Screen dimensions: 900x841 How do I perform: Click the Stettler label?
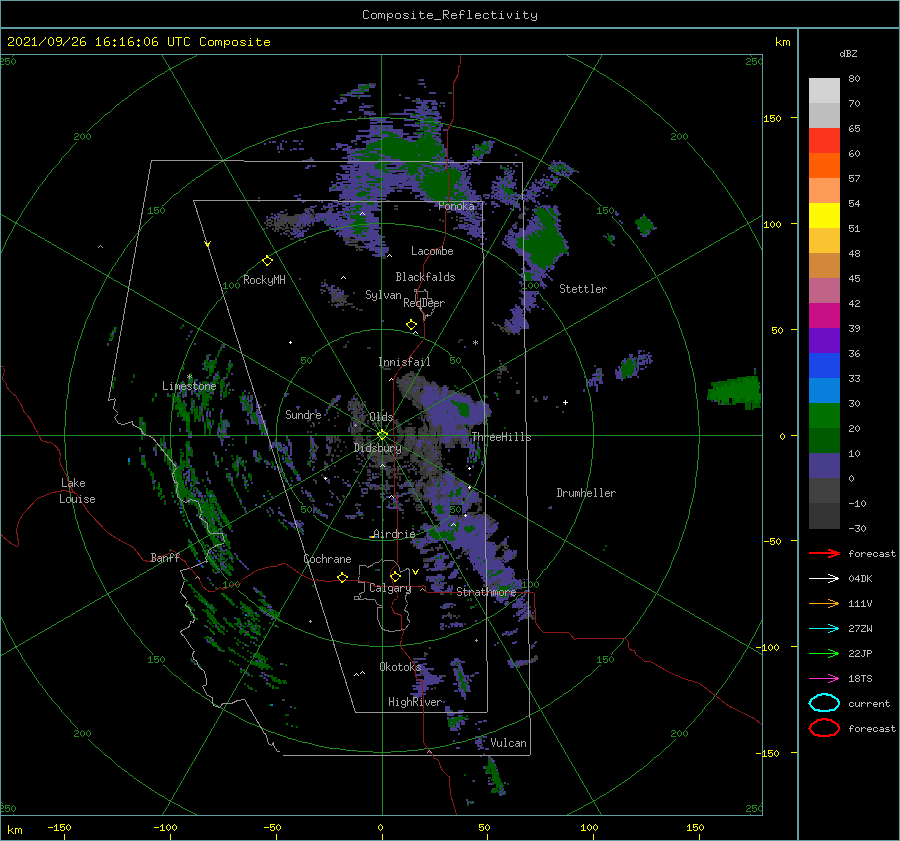[583, 289]
